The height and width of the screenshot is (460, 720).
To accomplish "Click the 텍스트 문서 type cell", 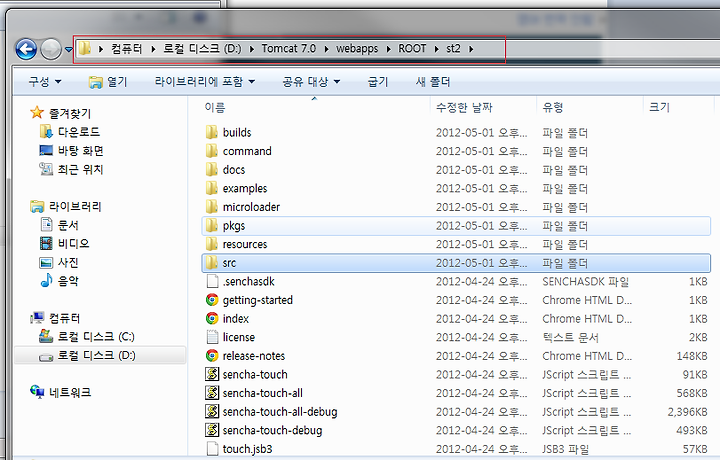I will (571, 337).
